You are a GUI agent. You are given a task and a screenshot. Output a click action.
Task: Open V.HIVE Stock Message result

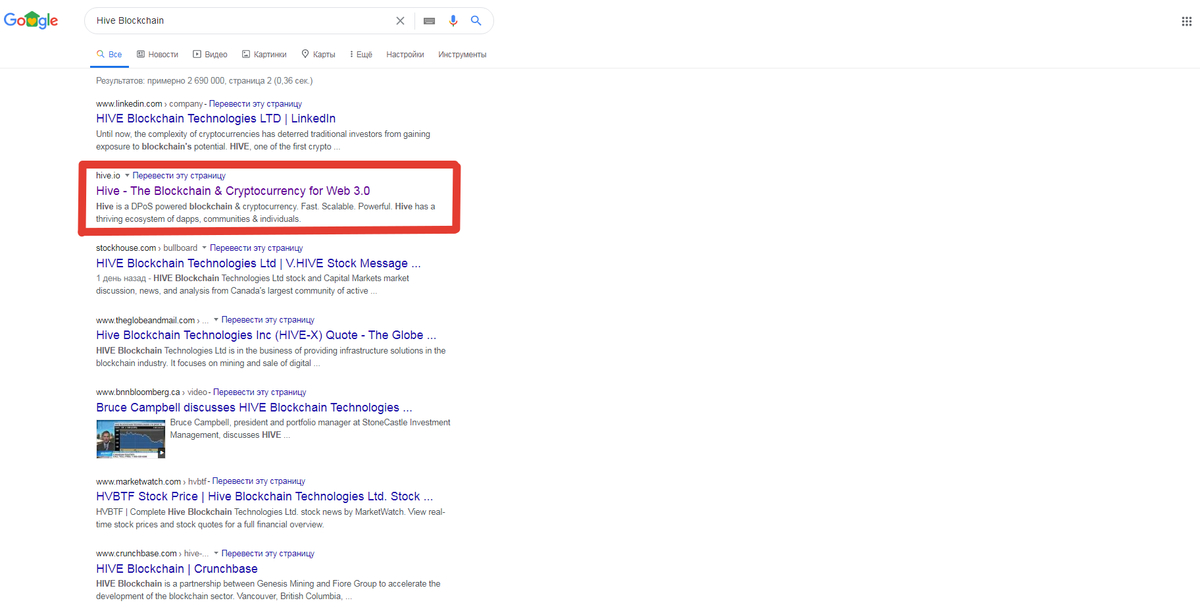tap(258, 263)
